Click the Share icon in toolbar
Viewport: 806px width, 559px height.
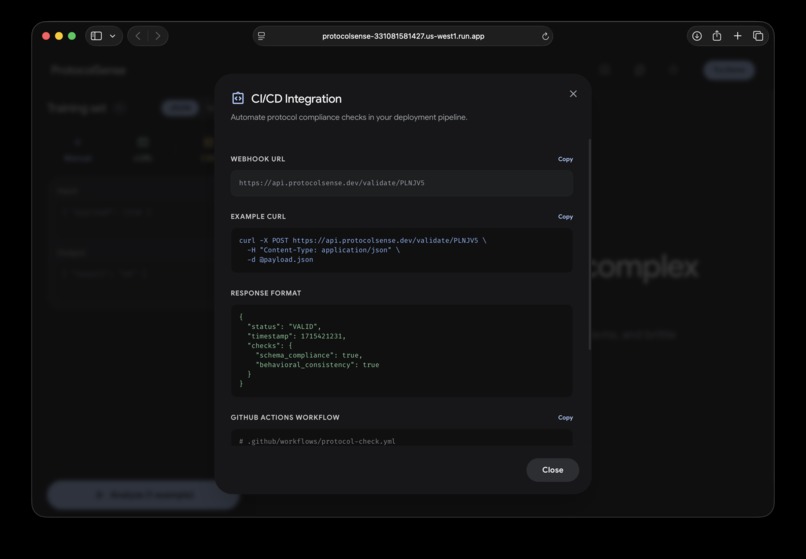[x=717, y=36]
